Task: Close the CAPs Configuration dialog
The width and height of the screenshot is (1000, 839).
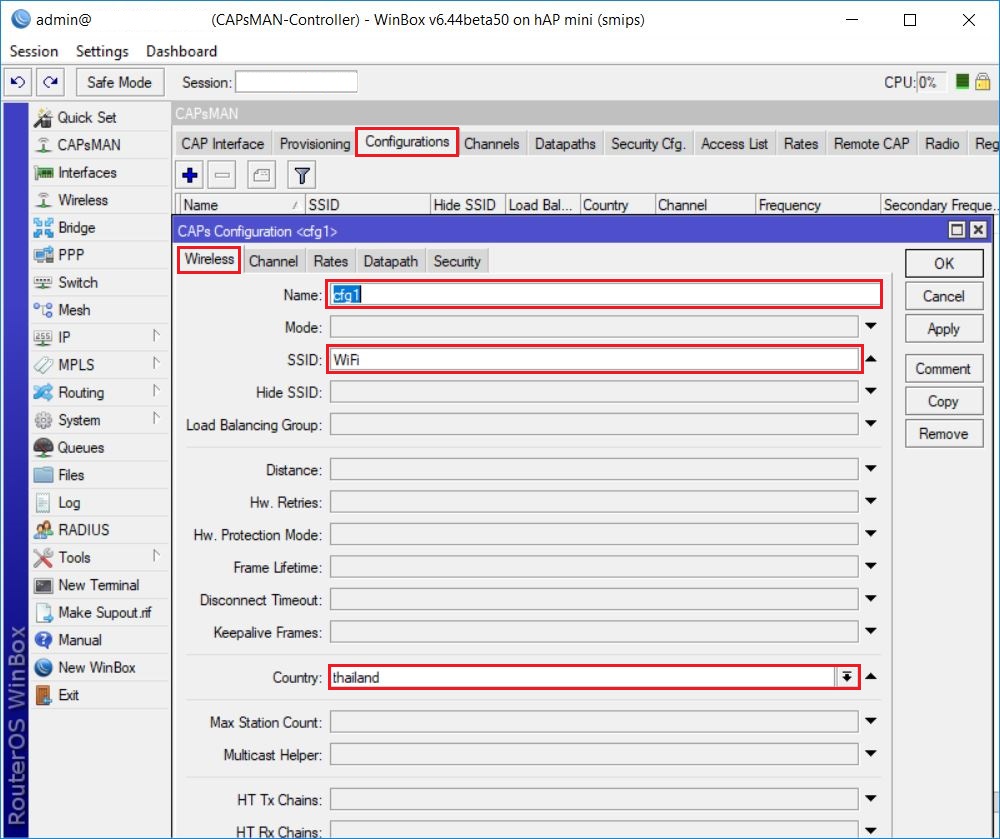Action: 978,230
